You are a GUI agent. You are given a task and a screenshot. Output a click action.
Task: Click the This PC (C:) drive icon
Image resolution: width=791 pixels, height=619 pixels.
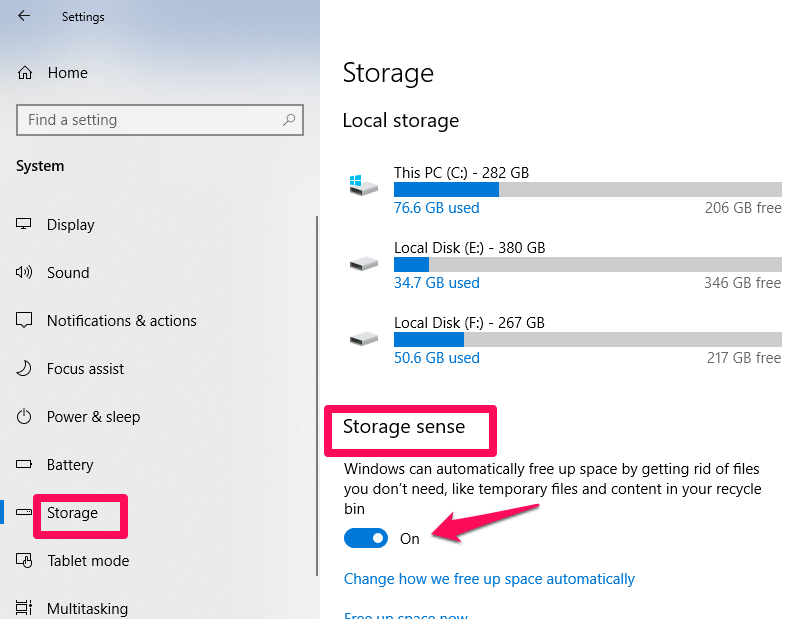[363, 187]
